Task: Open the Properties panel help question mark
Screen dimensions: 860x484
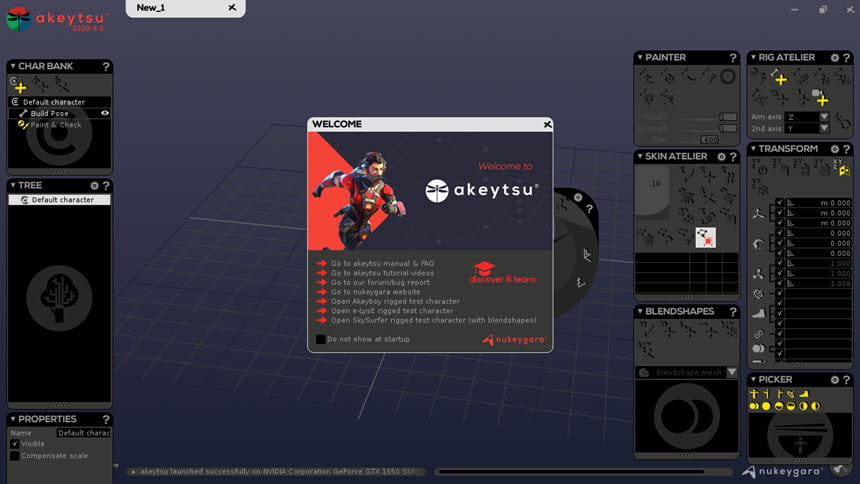Action: pos(106,419)
